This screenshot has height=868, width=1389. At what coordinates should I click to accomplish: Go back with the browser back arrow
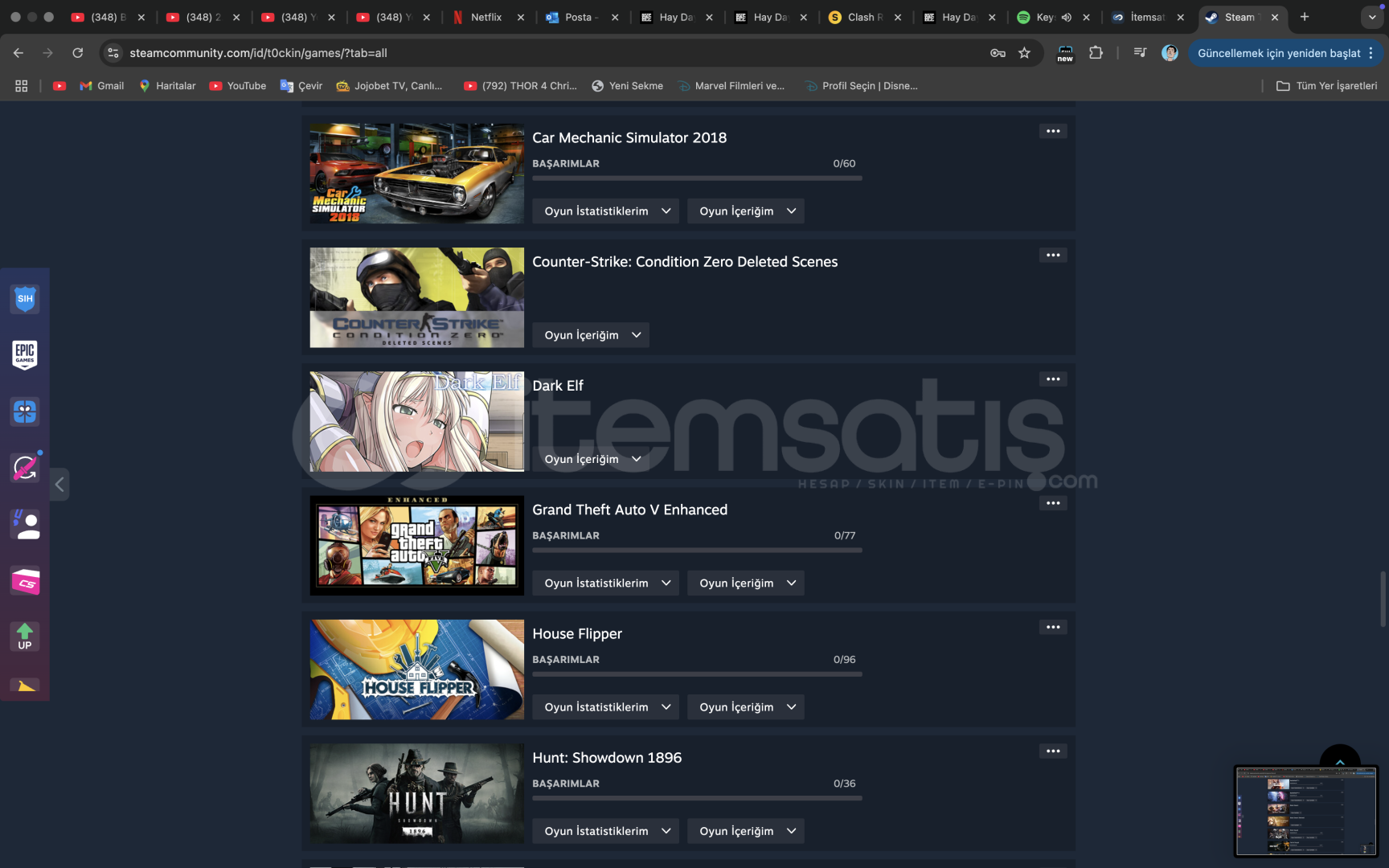(x=18, y=53)
